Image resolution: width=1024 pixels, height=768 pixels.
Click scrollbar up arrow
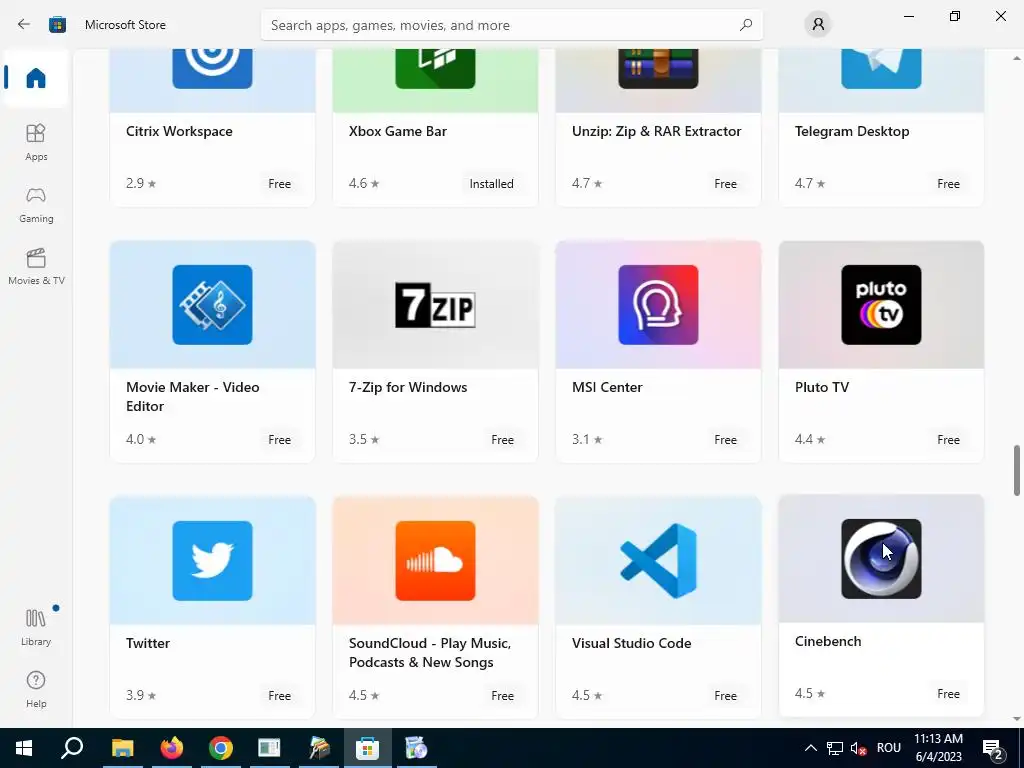click(1017, 58)
